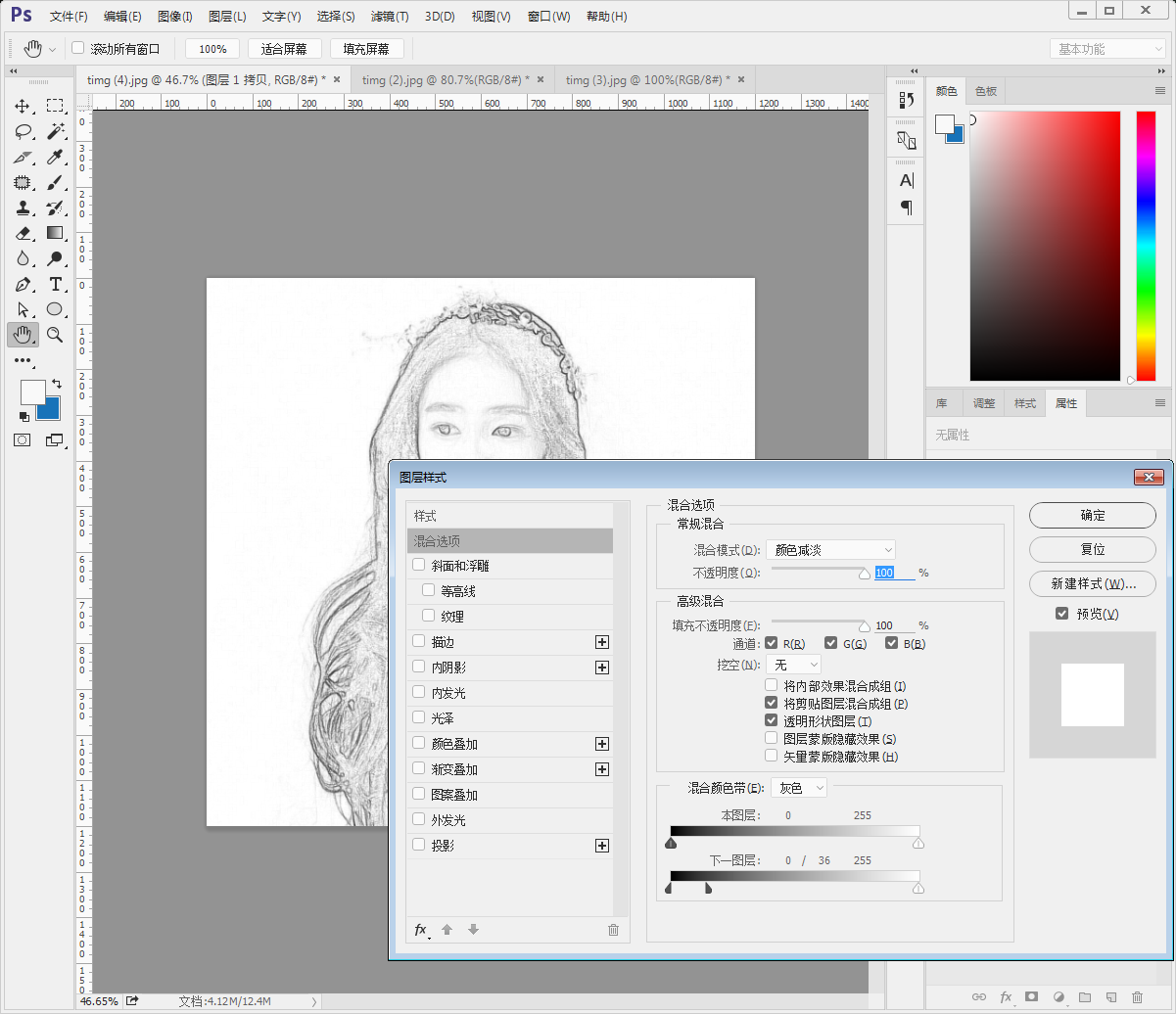Open the Color panel flyout menu
This screenshot has height=1014, width=1176.
[x=1160, y=91]
